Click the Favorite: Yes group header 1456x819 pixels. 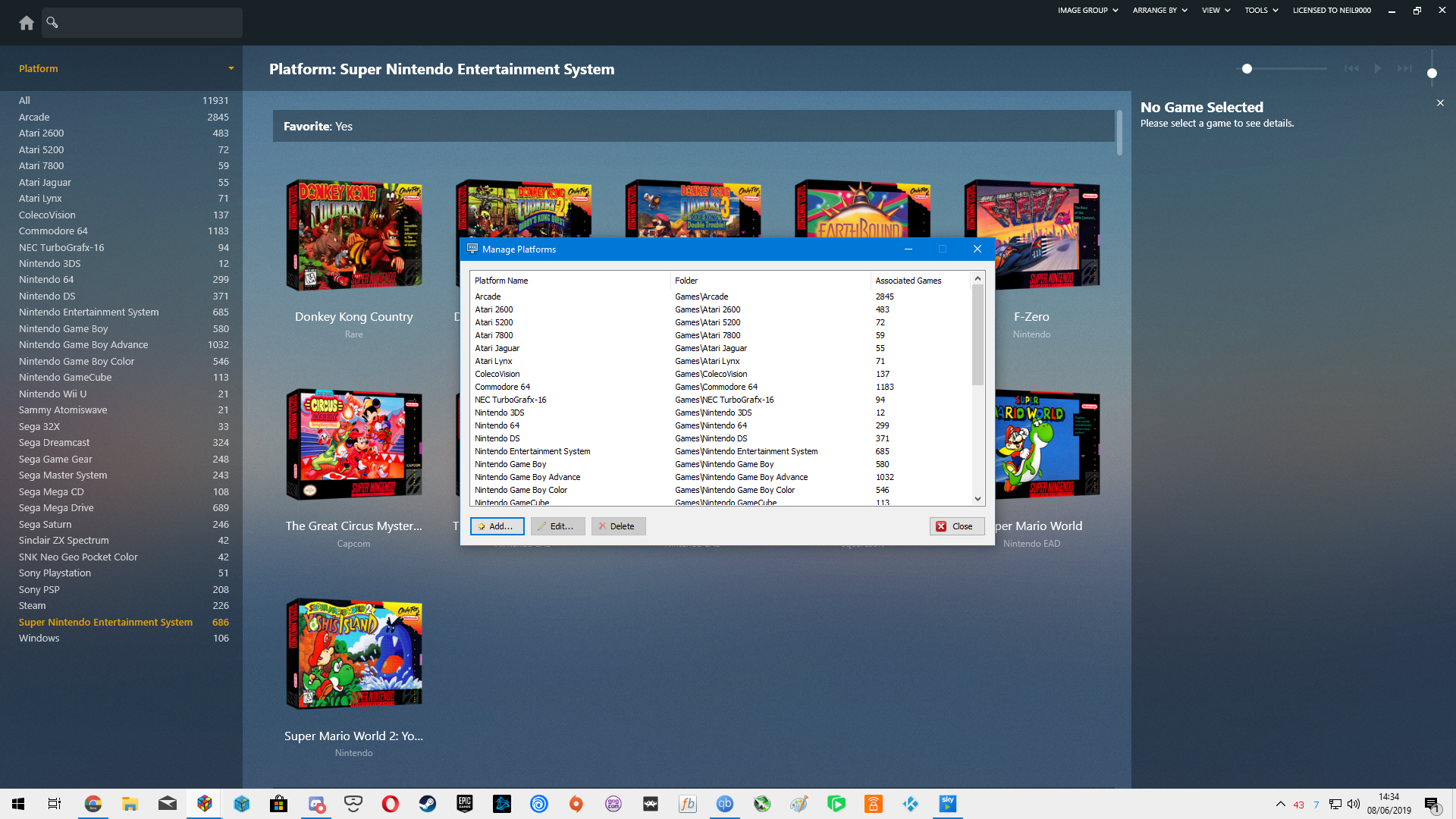tap(694, 126)
